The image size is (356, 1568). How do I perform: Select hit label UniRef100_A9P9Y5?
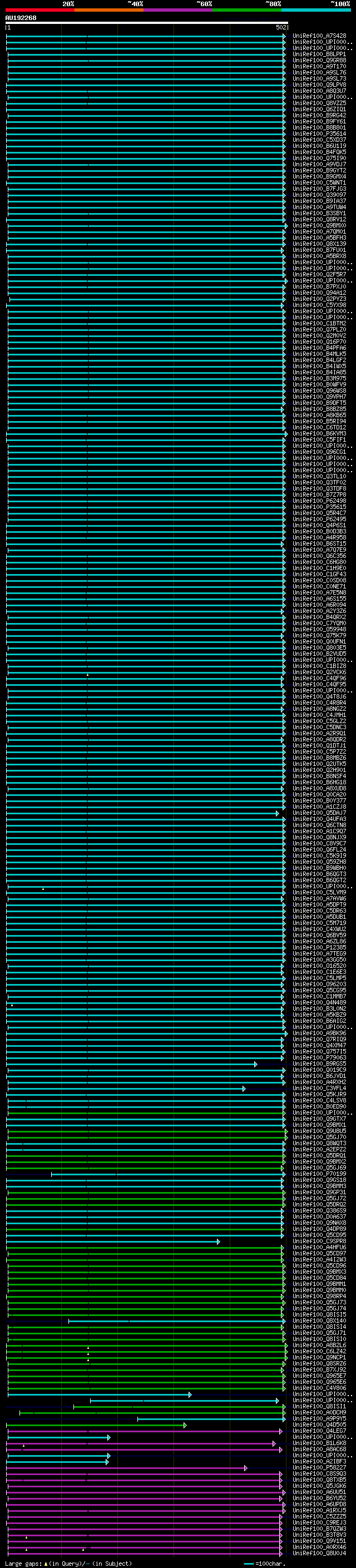(x=319, y=1419)
